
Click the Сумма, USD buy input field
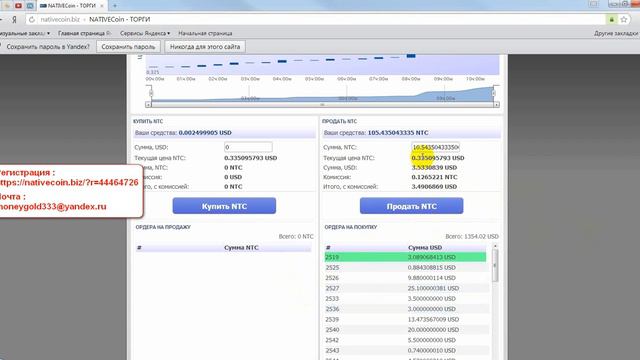coord(248,147)
